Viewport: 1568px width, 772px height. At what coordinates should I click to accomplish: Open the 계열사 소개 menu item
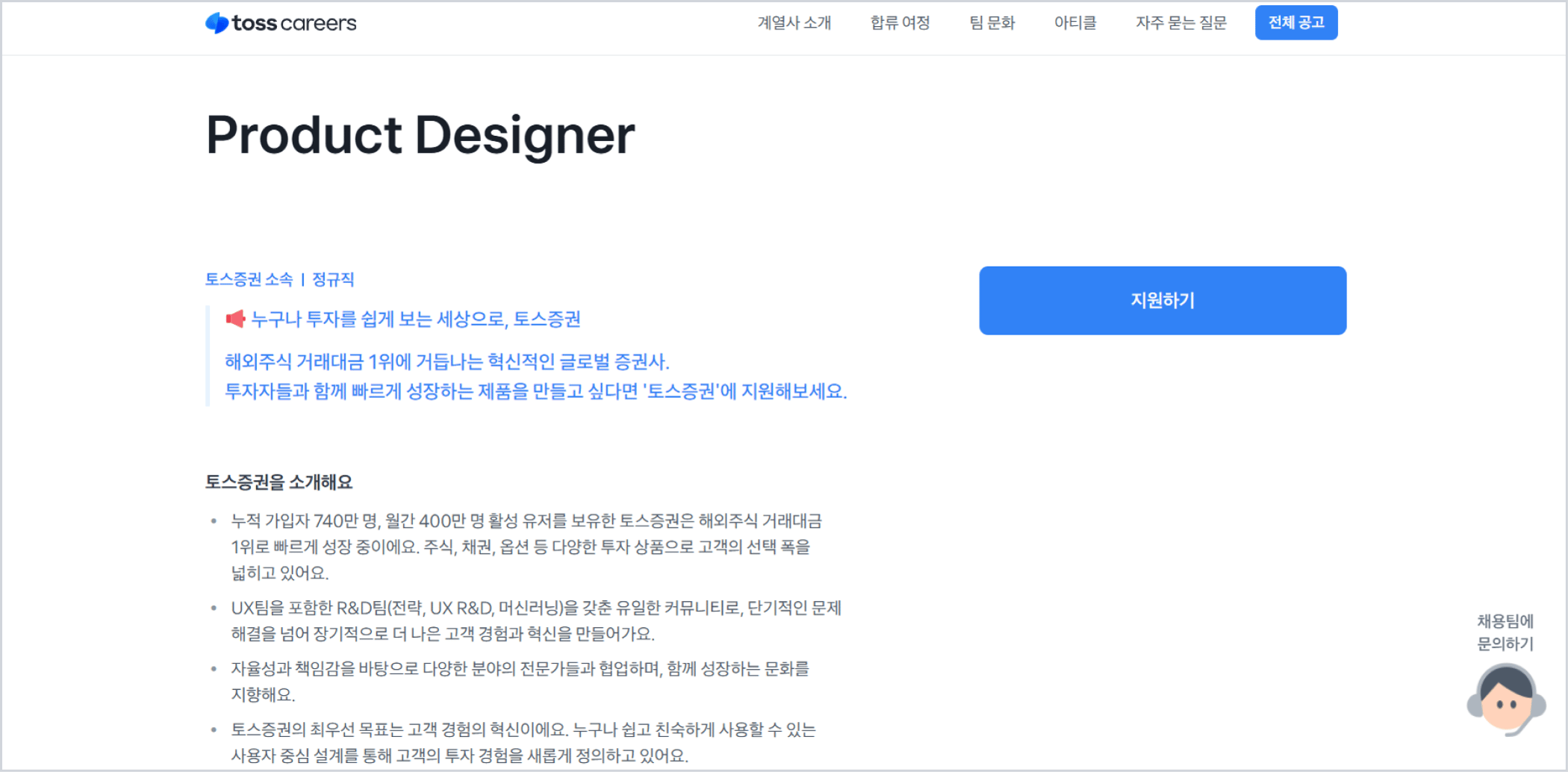click(x=794, y=22)
